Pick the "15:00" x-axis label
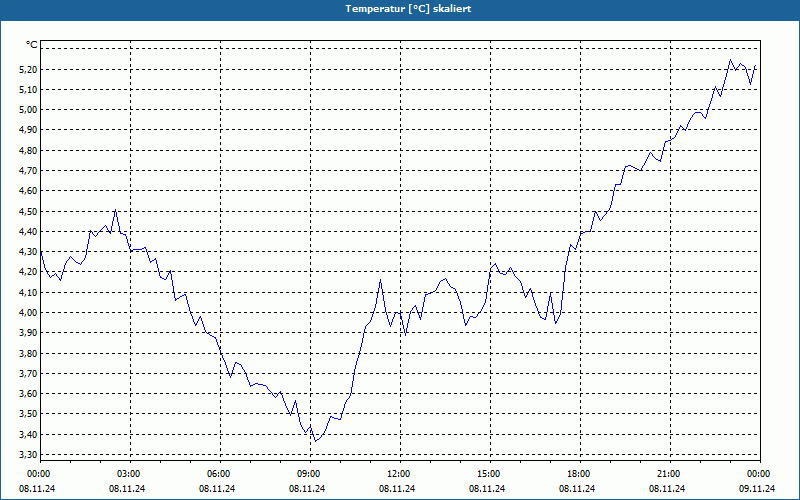This screenshot has height=500, width=800. (489, 474)
